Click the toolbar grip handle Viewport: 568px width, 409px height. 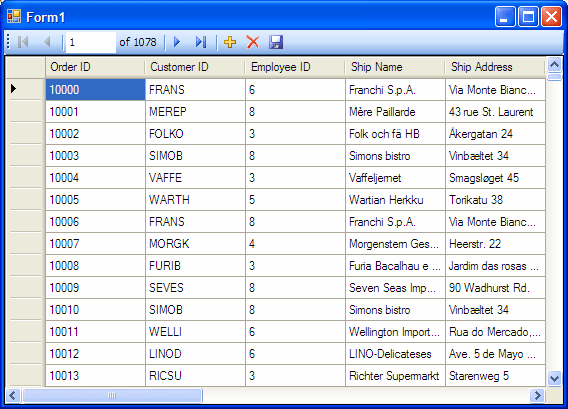[8, 42]
